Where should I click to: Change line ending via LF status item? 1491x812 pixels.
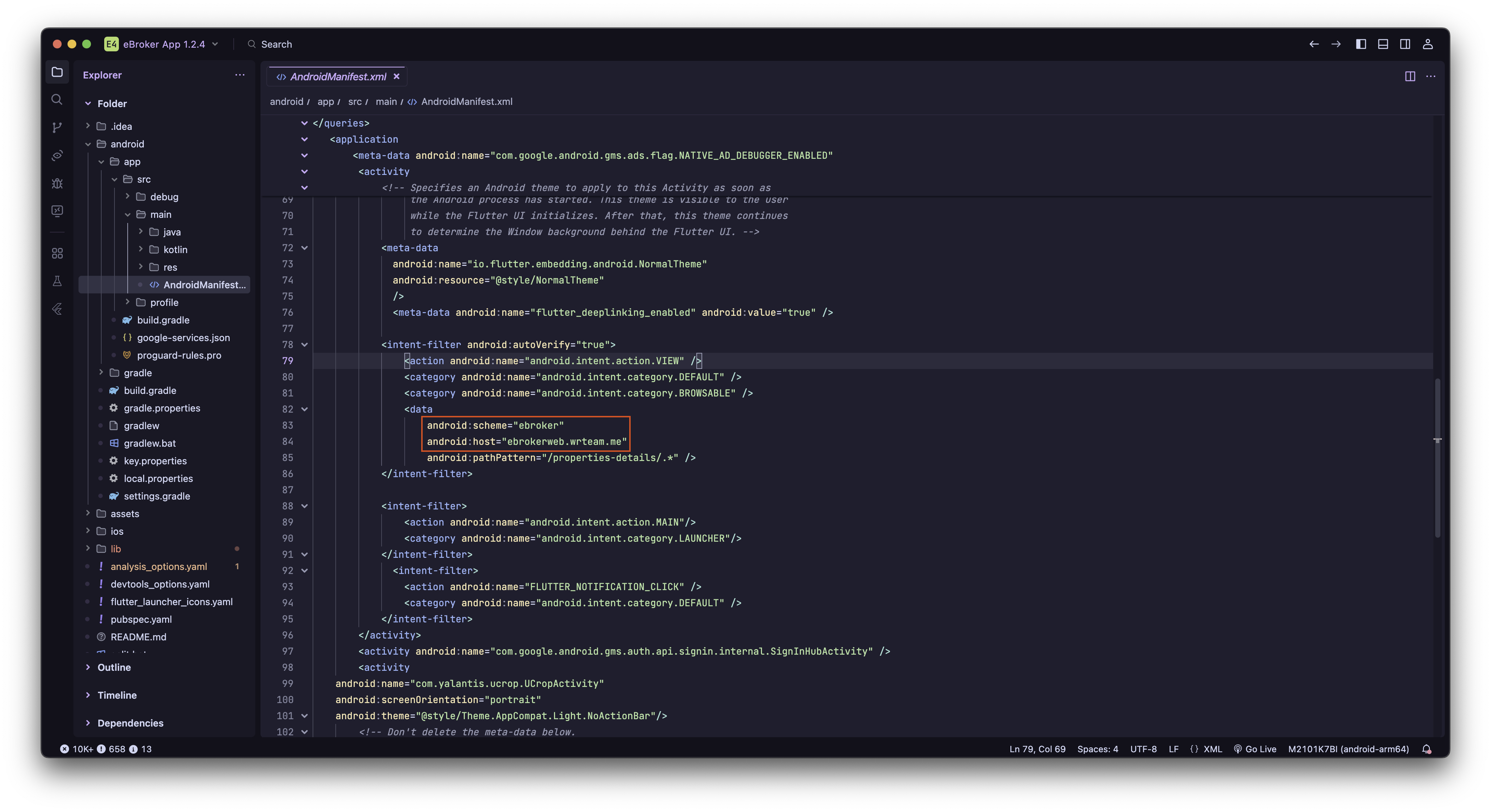tap(1173, 749)
